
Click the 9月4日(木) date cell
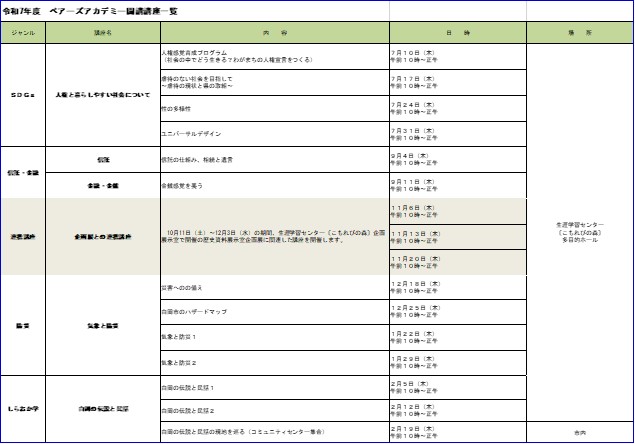pyautogui.click(x=458, y=160)
